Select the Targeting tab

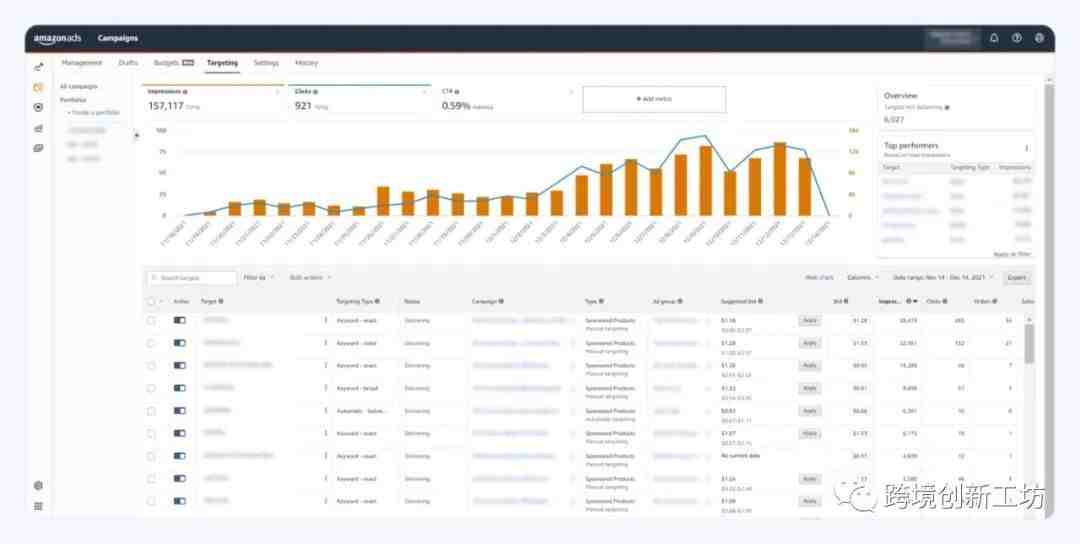coord(222,63)
